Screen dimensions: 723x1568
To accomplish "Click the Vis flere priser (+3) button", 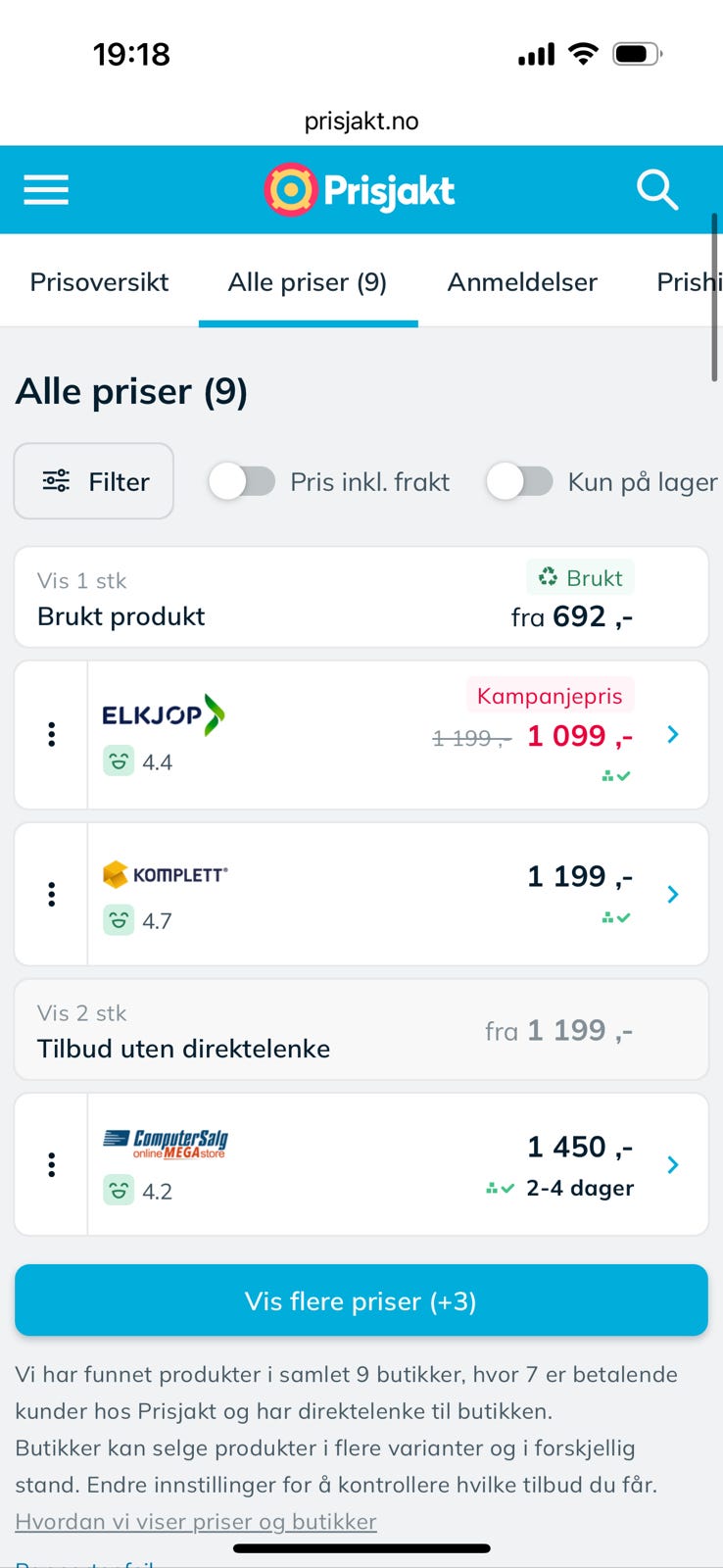I will pos(361,1300).
